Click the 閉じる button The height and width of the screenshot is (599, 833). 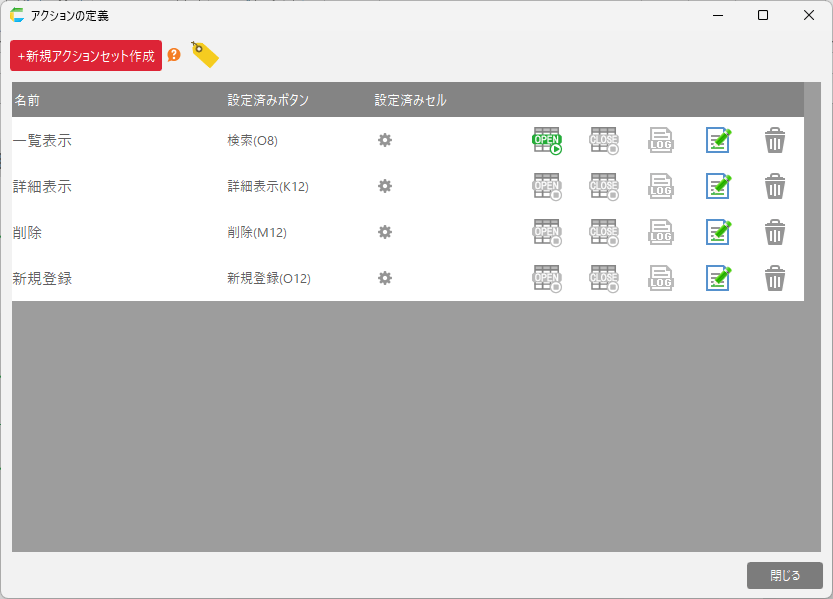[784, 576]
